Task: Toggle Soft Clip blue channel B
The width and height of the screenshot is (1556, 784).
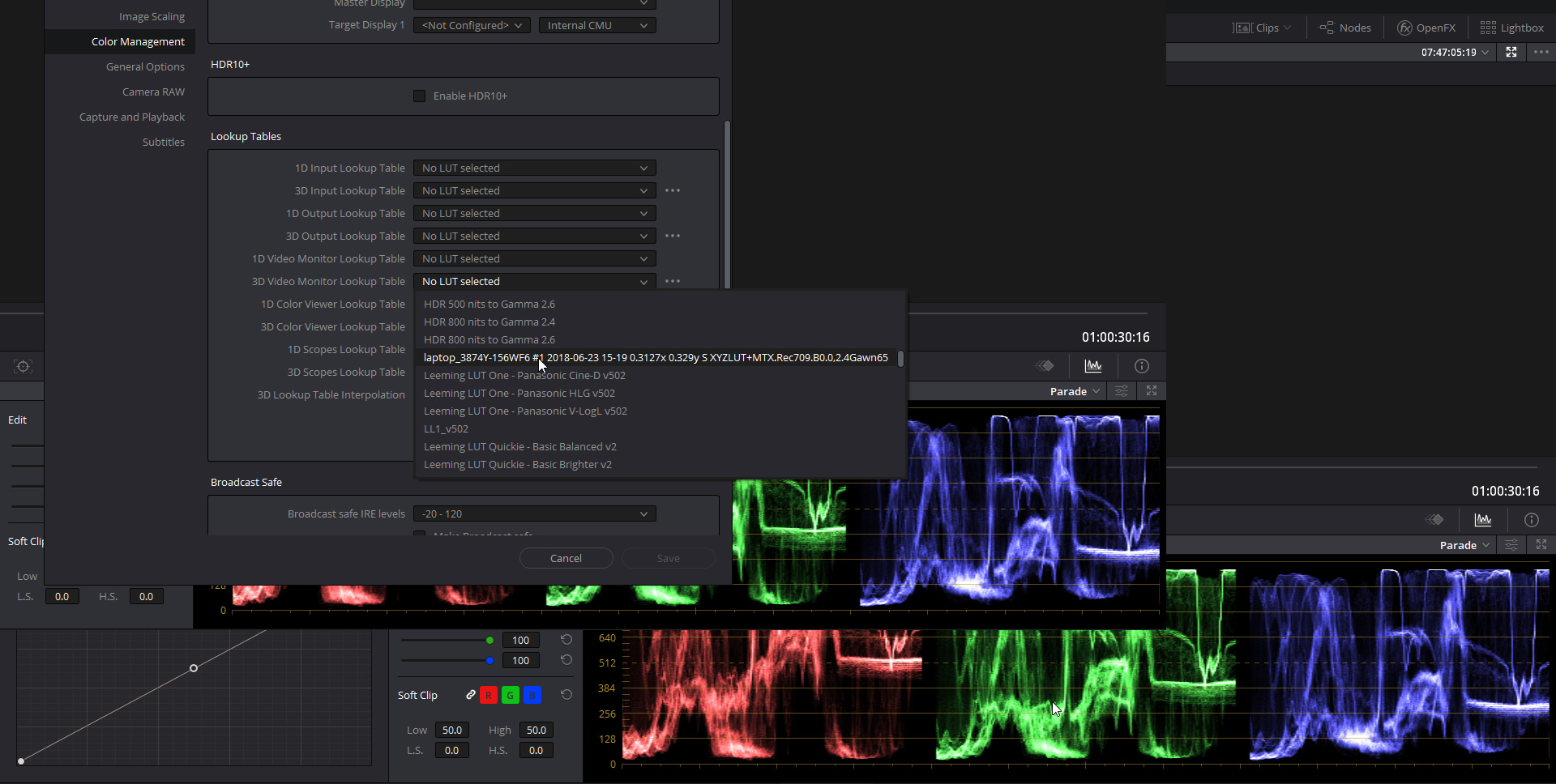Action: (532, 695)
